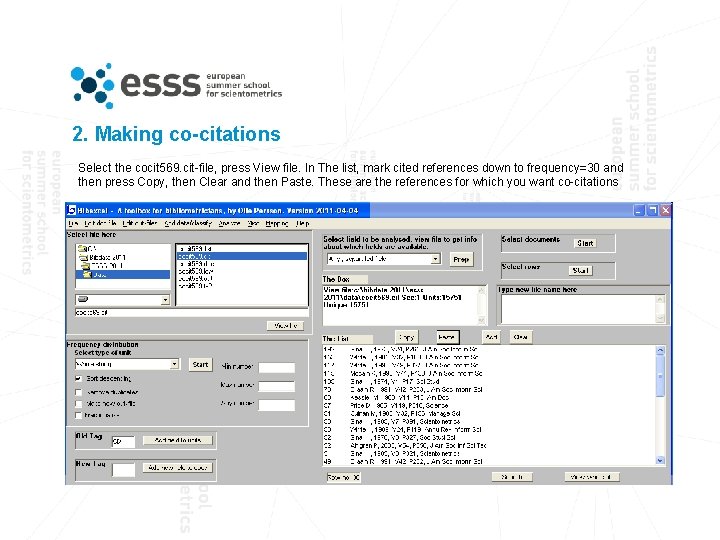Click the Copy button above The List
Image resolution: width=720 pixels, height=540 pixels.
(x=406, y=337)
